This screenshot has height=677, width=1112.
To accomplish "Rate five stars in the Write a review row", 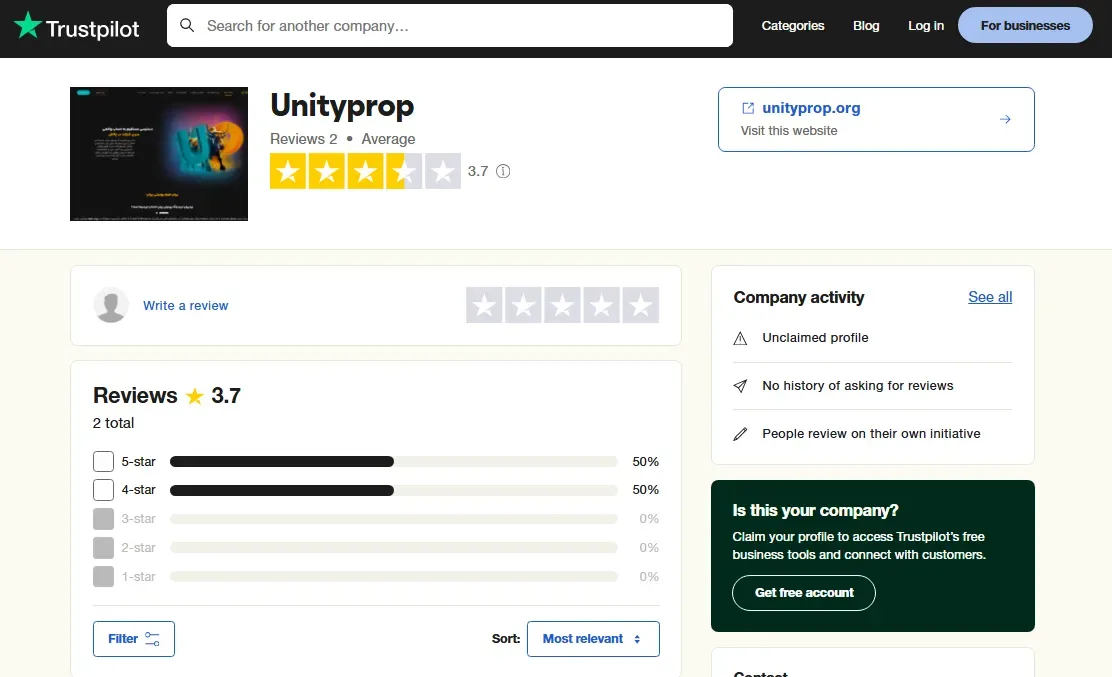I will click(640, 306).
